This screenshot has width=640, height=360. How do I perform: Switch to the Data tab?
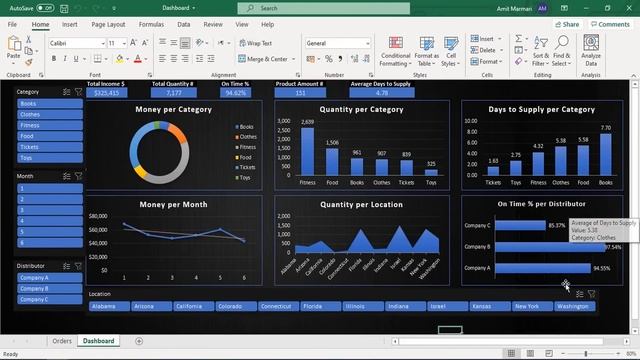184,24
